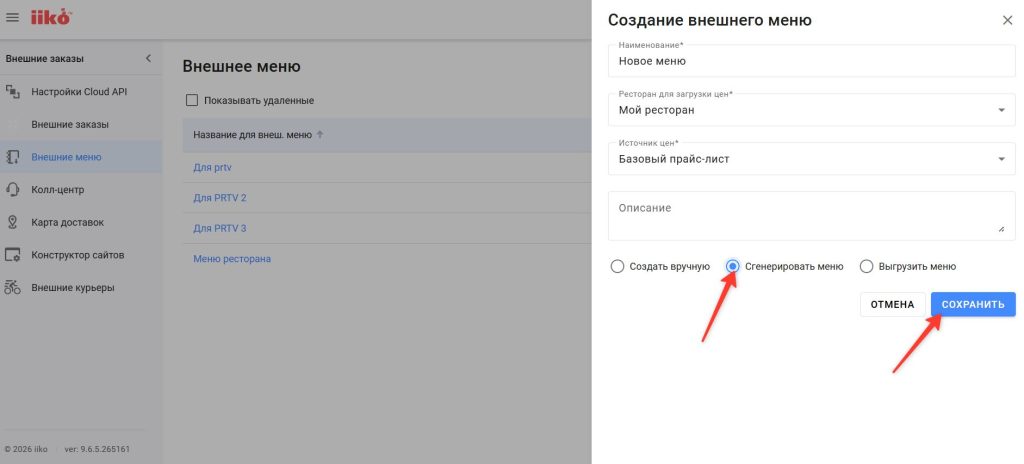The height and width of the screenshot is (464, 1024).
Task: Collapse the 'Внешние заказы' sidebar with chevron
Action: pyautogui.click(x=148, y=58)
